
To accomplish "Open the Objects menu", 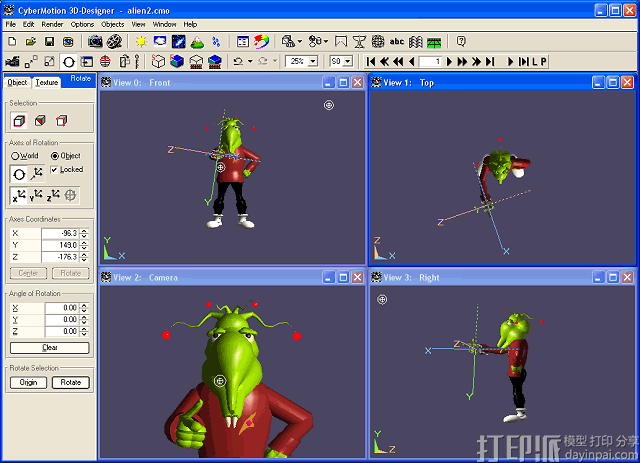I will click(113, 24).
